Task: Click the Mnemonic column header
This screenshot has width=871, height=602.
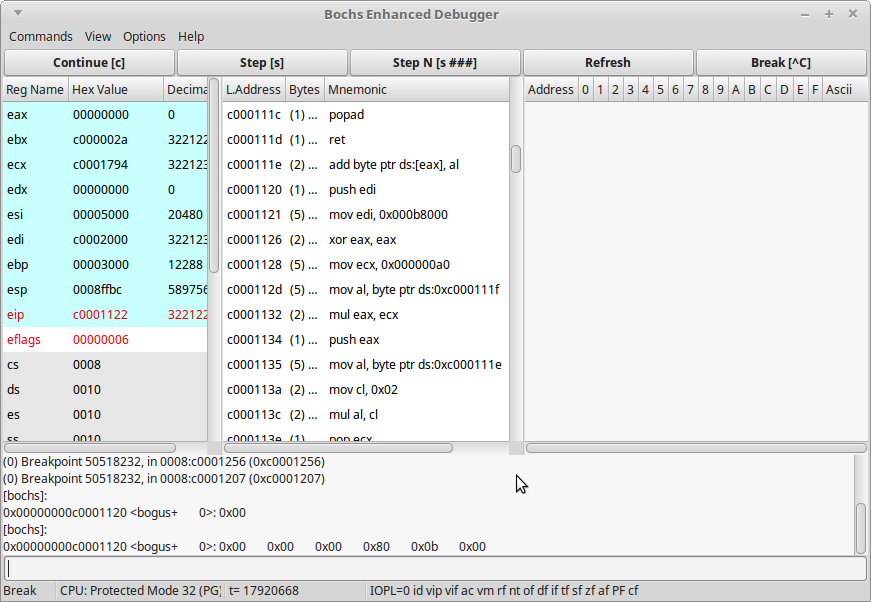Action: click(x=417, y=89)
